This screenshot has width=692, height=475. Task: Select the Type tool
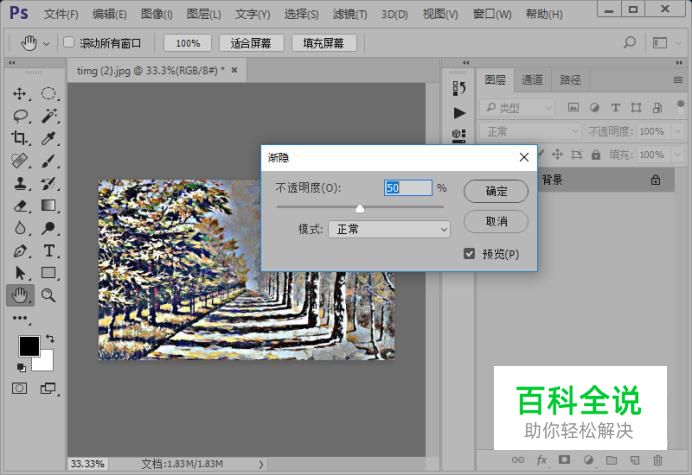click(48, 251)
